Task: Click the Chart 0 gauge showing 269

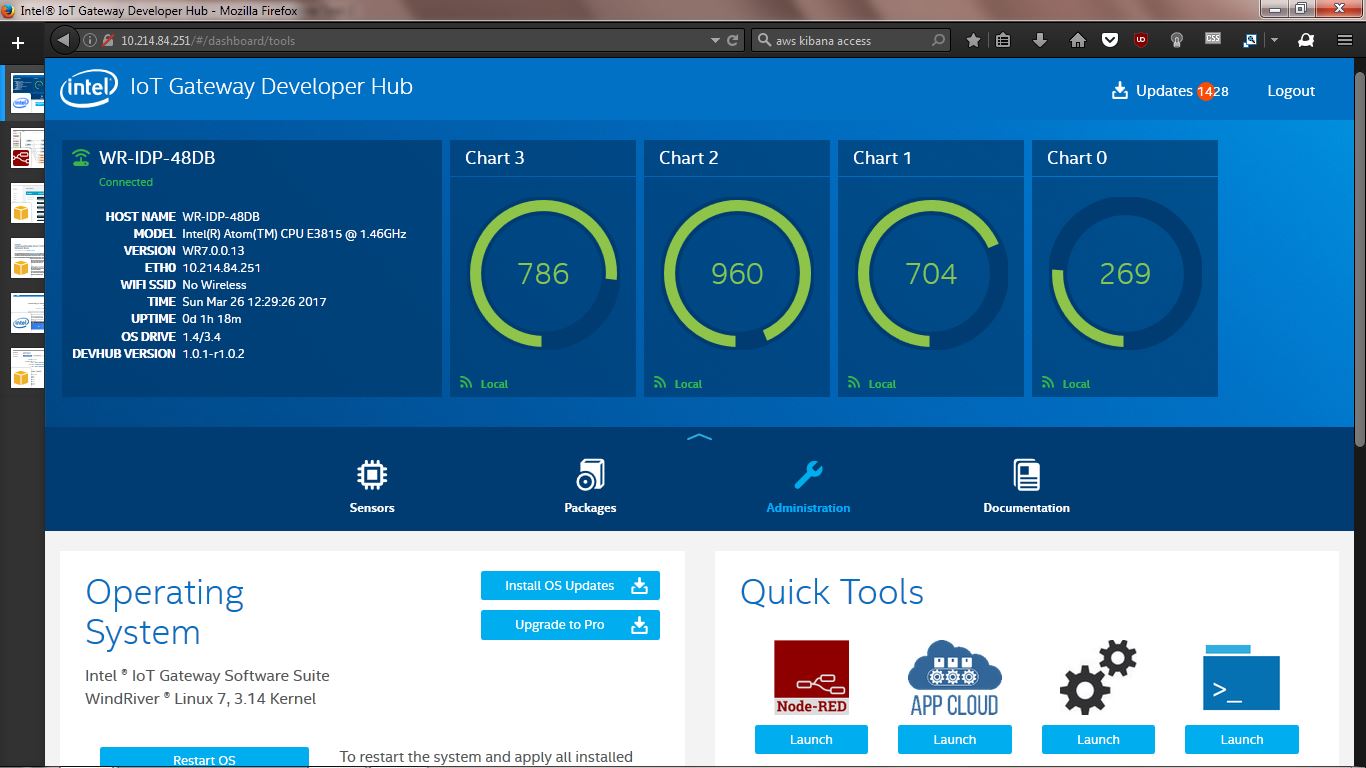Action: click(1125, 274)
